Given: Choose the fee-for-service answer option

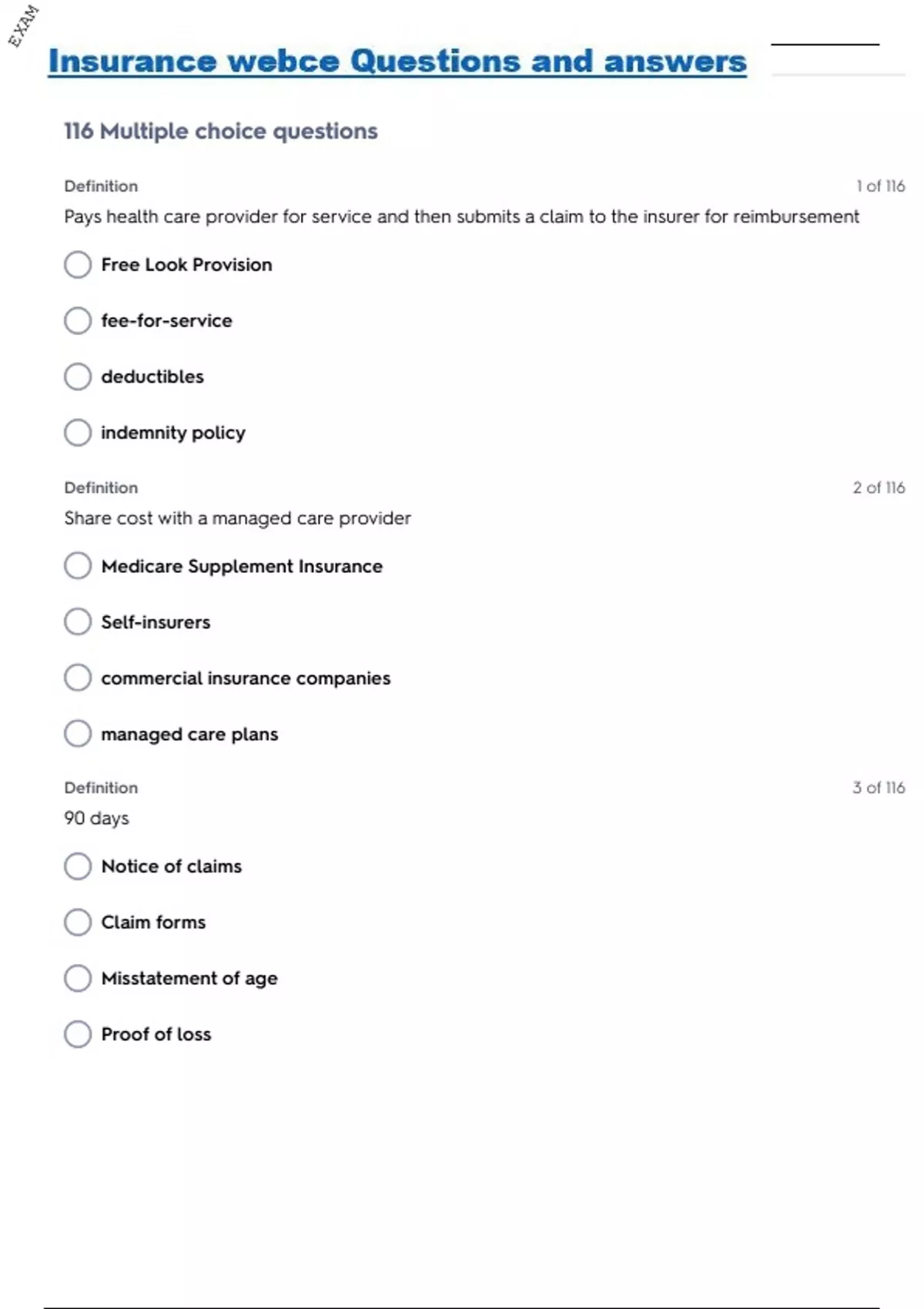Looking at the screenshot, I should tap(78, 320).
